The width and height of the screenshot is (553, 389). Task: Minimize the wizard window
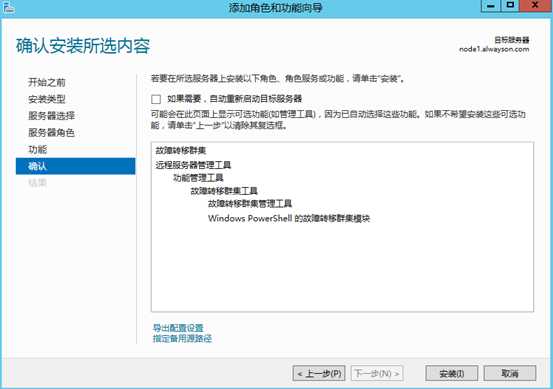491,6
